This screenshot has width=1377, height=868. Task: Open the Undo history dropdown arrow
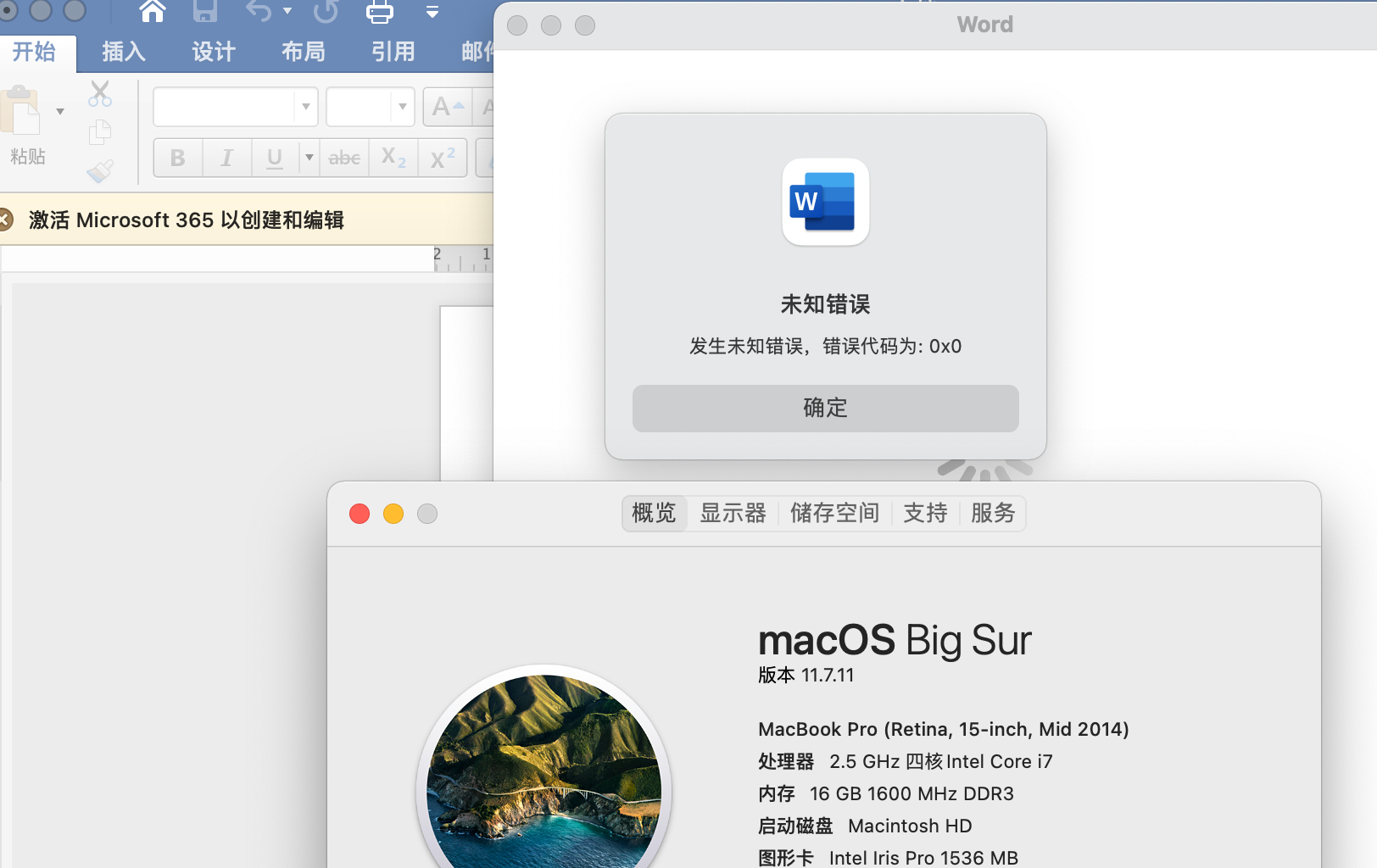pos(287,11)
